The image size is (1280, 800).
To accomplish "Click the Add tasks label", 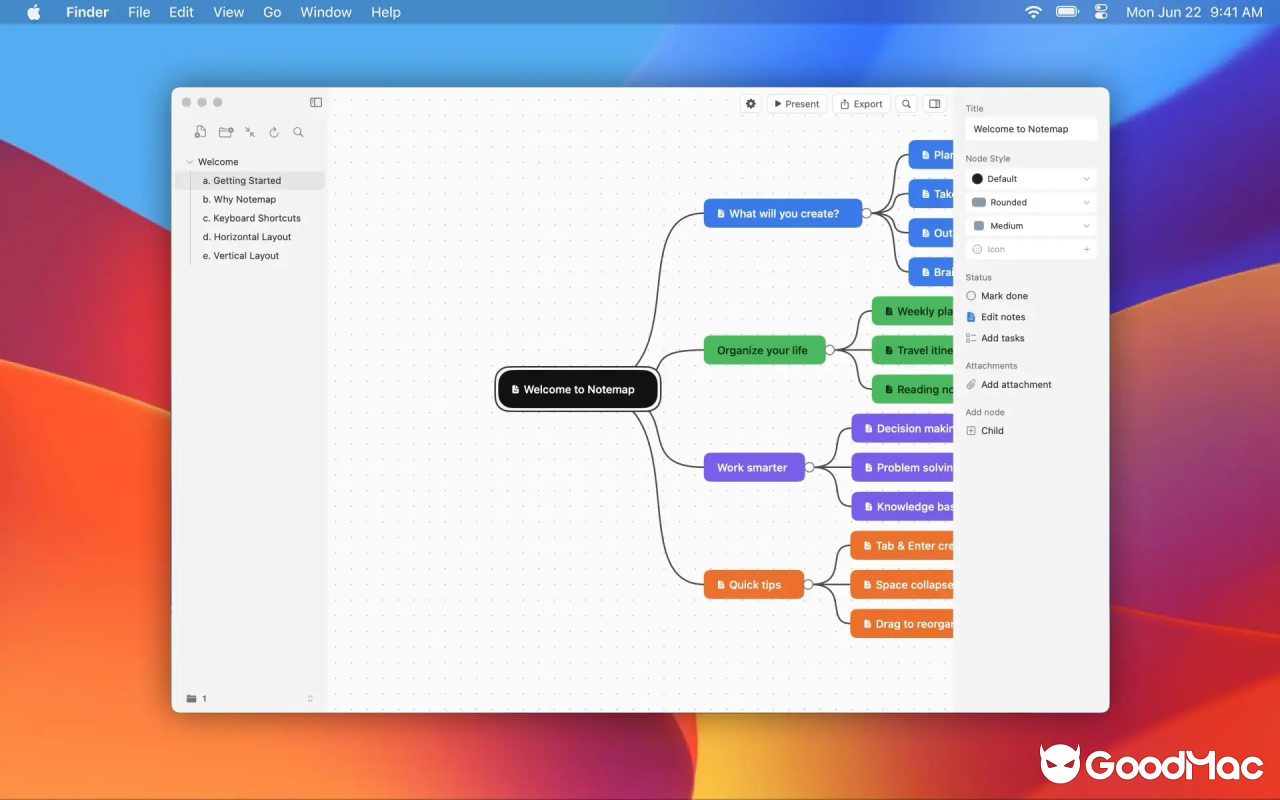I will 1003,338.
